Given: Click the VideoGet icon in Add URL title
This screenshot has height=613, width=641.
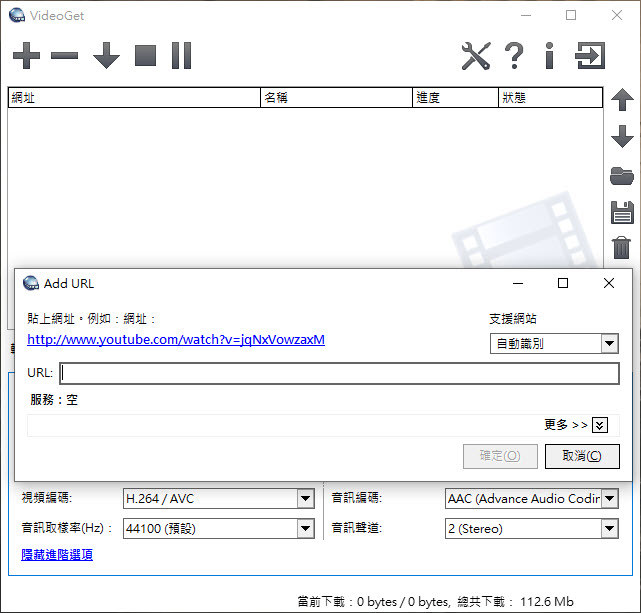Looking at the screenshot, I should click(31, 283).
